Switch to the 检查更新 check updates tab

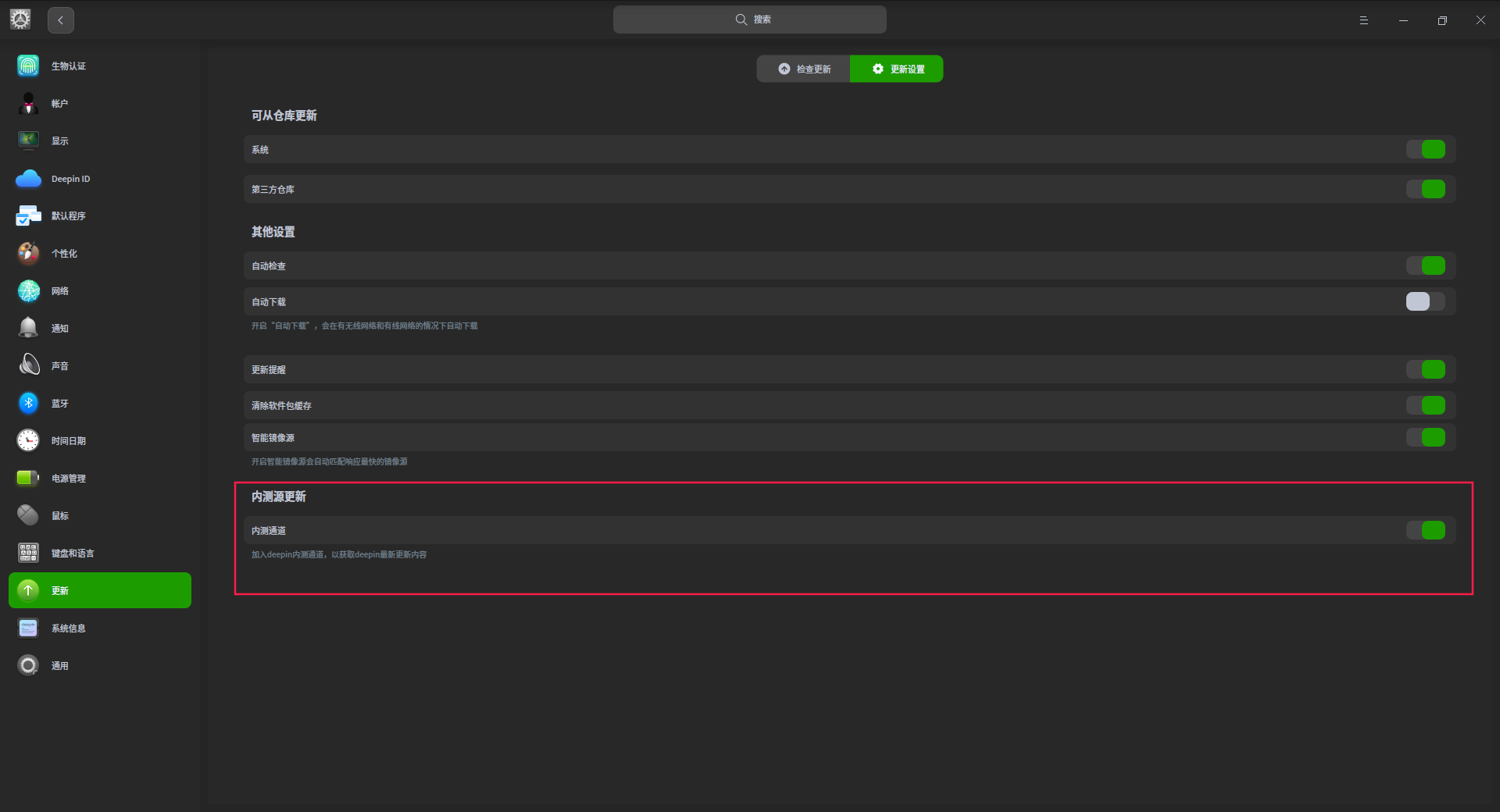(x=803, y=69)
